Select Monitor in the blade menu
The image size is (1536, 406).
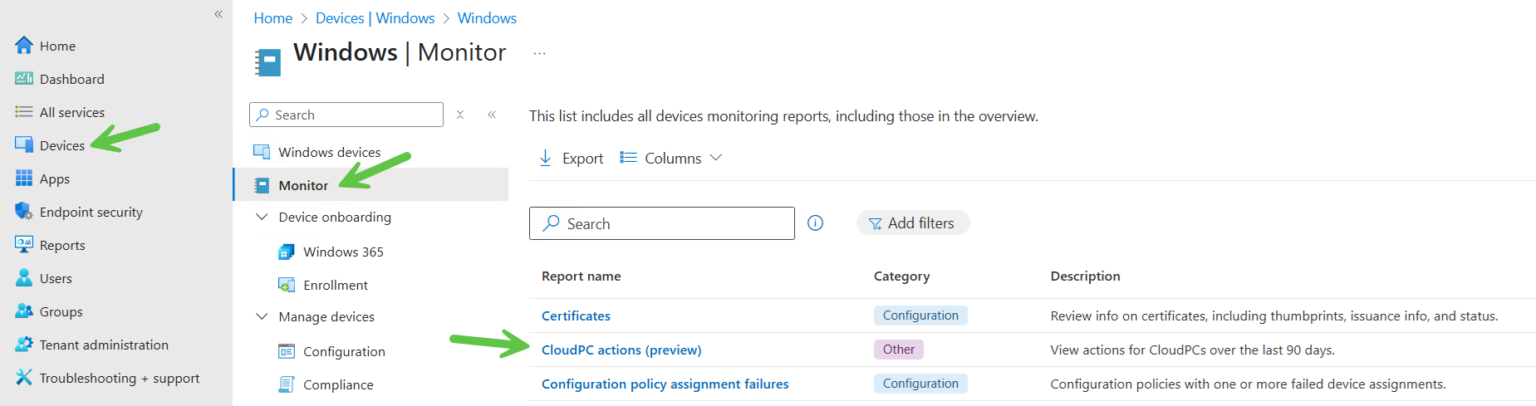pyautogui.click(x=370, y=185)
